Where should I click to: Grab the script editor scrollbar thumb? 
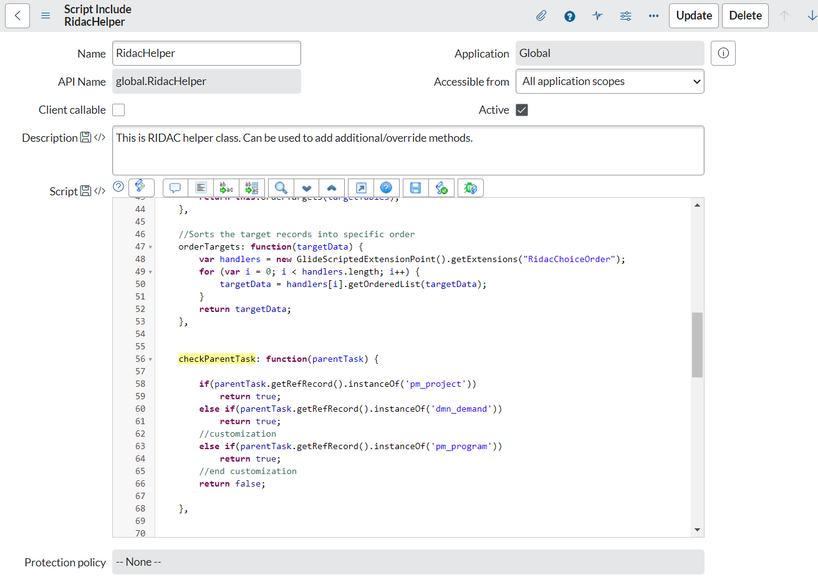697,344
